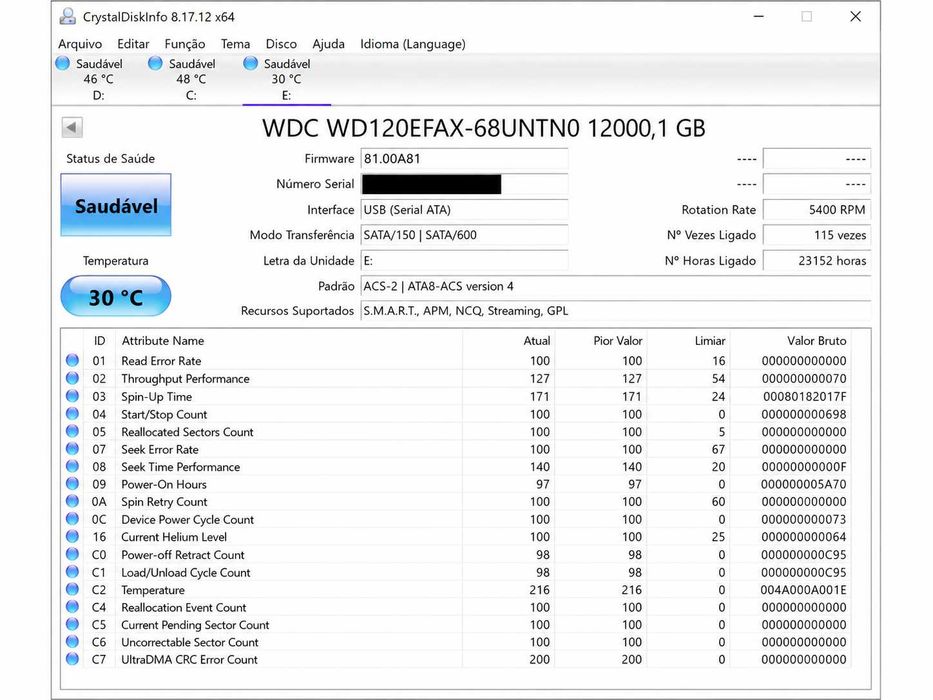Click the 'Status de Saúde' label
Screen dimensions: 933x700
pos(110,159)
